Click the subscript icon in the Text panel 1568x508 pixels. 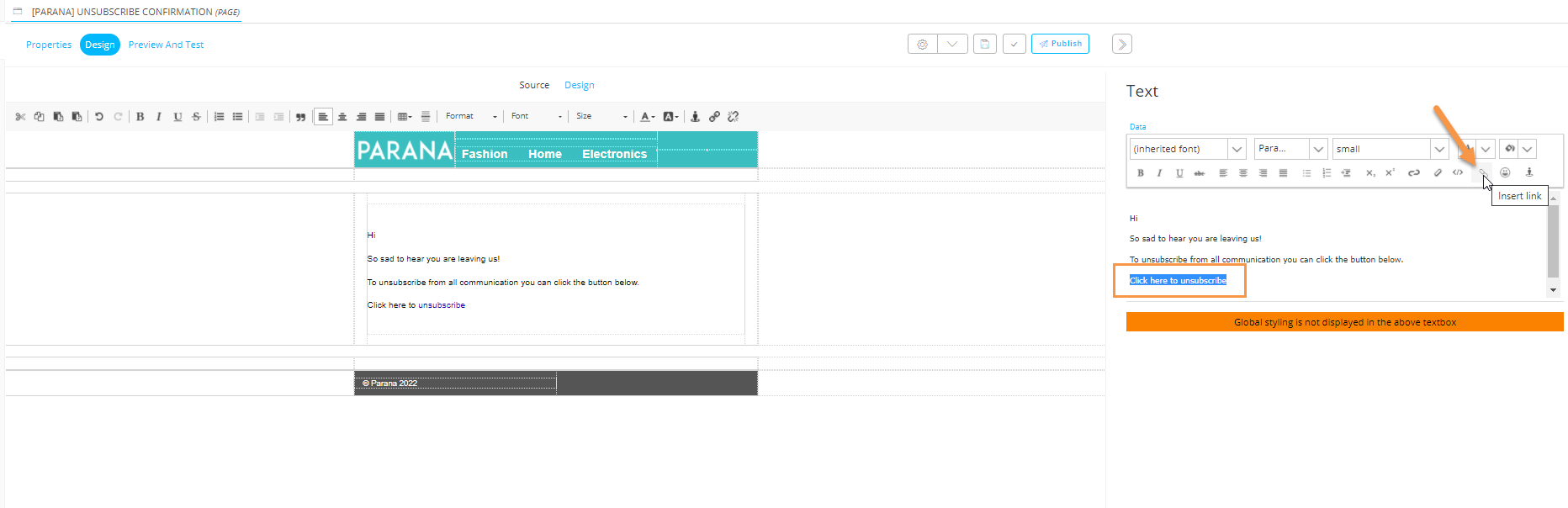tap(1370, 173)
